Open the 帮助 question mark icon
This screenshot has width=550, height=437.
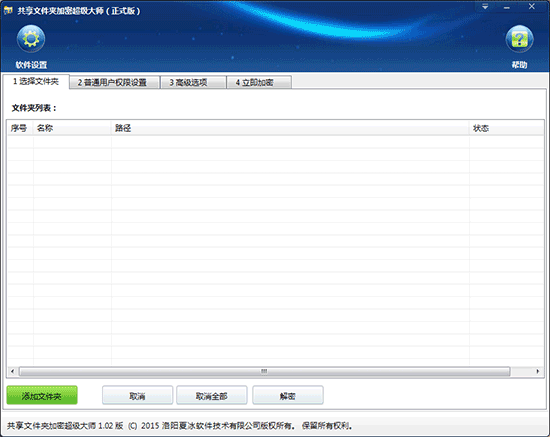(519, 39)
